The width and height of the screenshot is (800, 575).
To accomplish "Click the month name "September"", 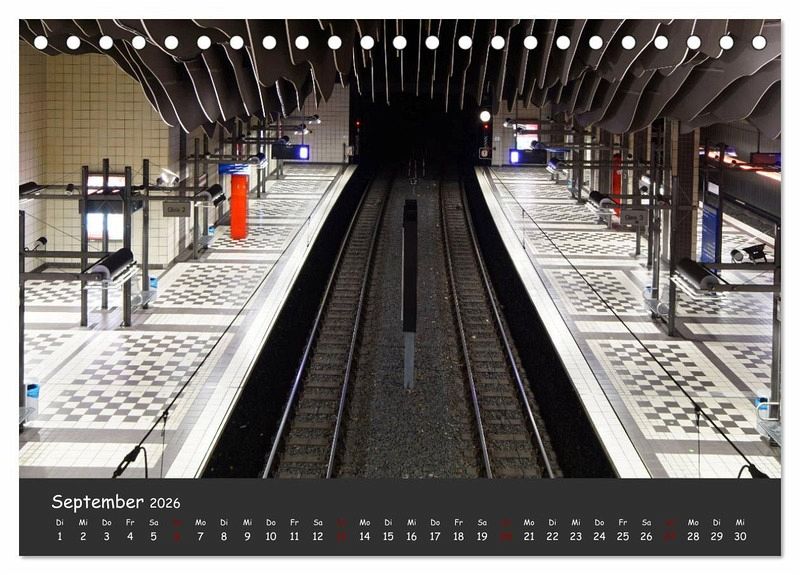I will coord(97,502).
